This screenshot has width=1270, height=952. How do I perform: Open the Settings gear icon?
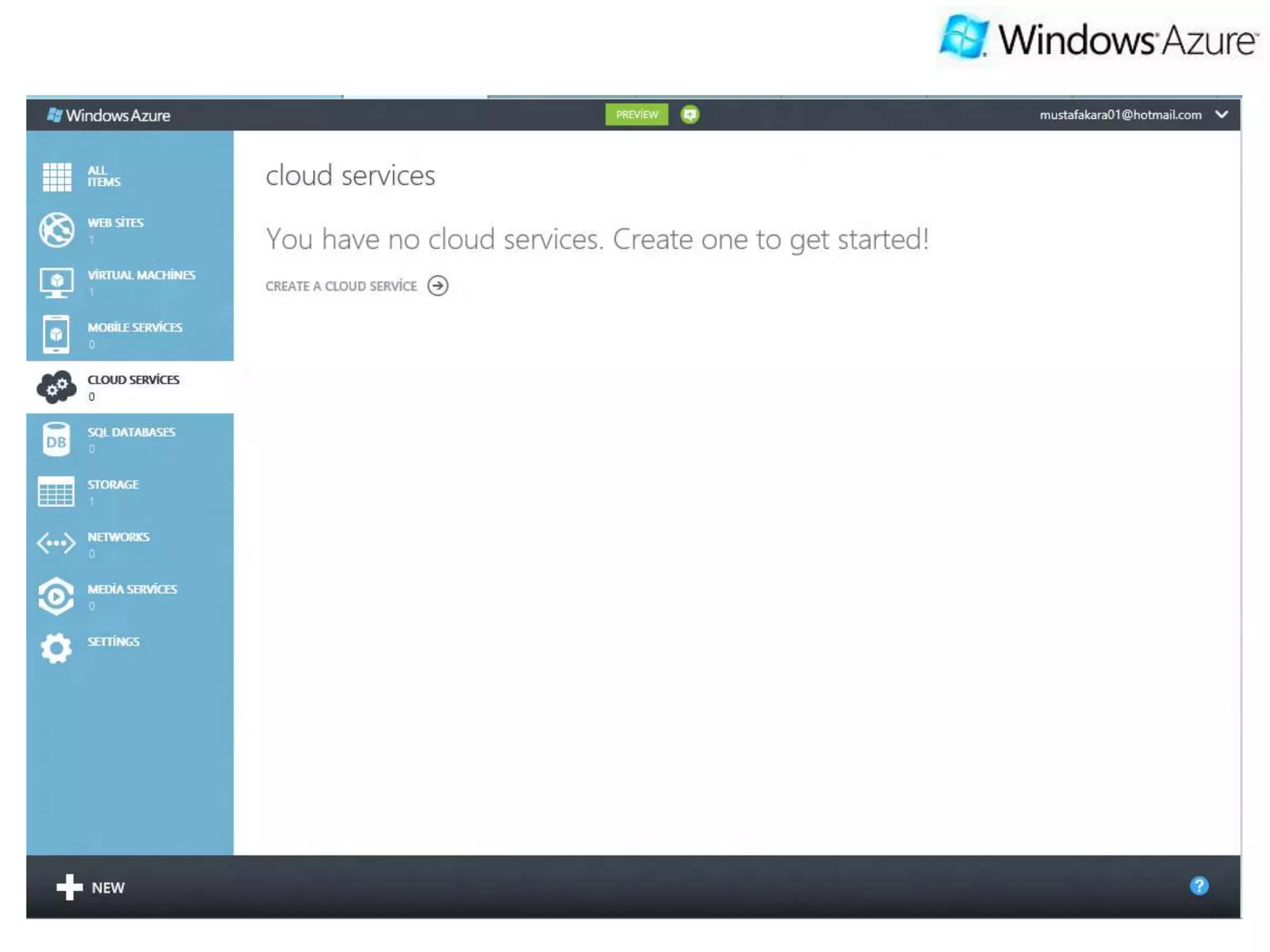[x=56, y=648]
